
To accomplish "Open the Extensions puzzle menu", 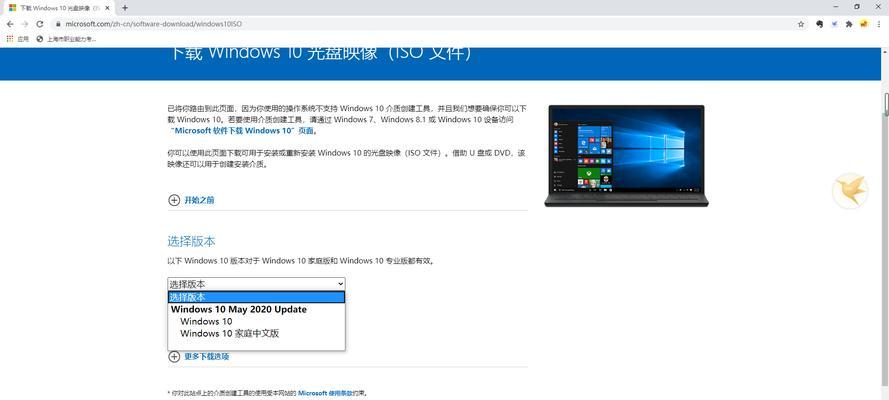I will (849, 24).
